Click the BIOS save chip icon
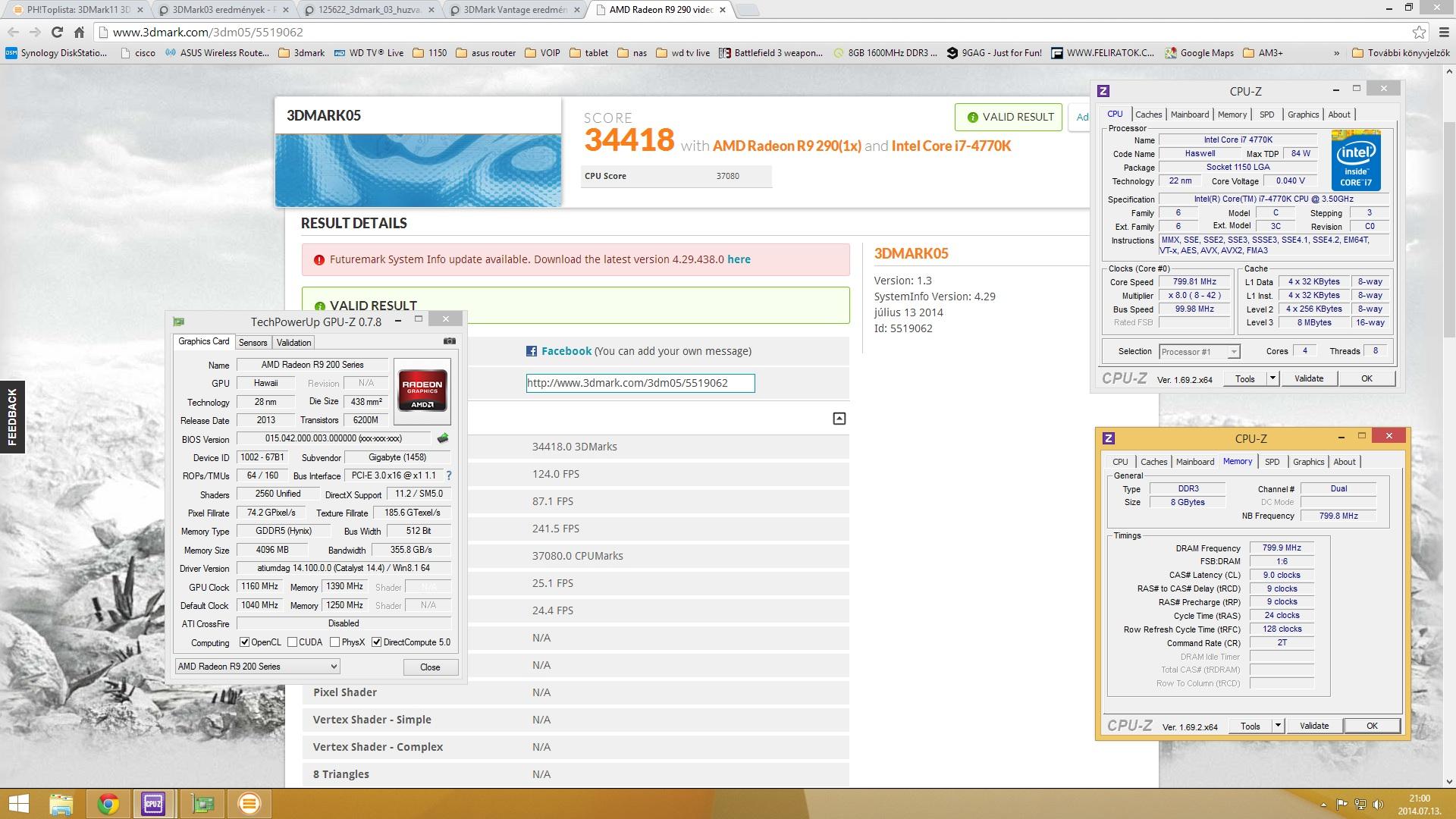Viewport: 1456px width, 819px height. 443,438
